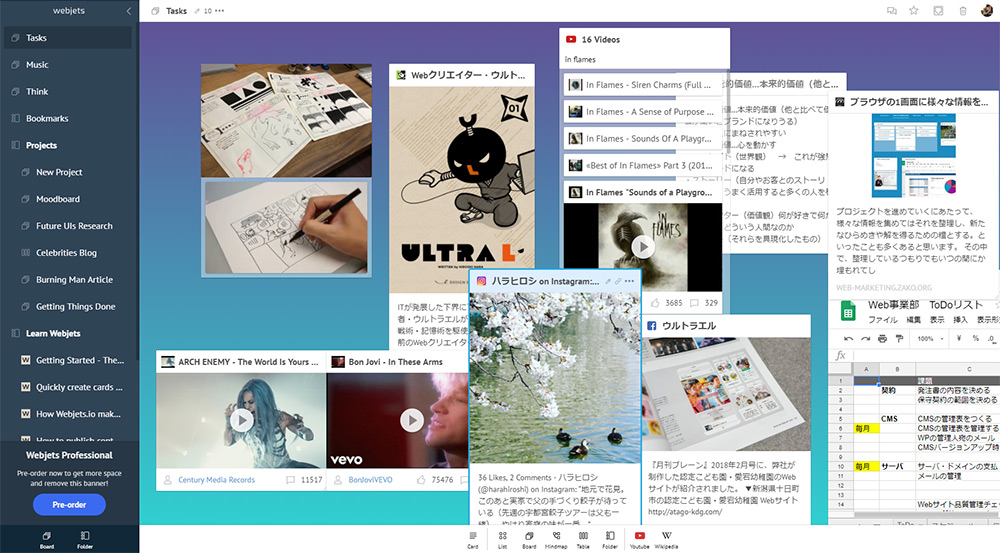
Task: Click the Google Sheets icon on Web事業部 card
Action: [x=848, y=312]
